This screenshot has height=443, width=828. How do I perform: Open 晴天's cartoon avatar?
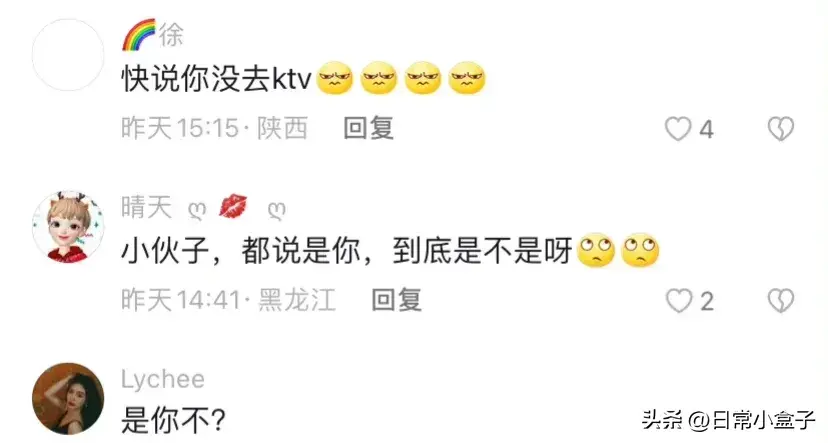point(68,227)
